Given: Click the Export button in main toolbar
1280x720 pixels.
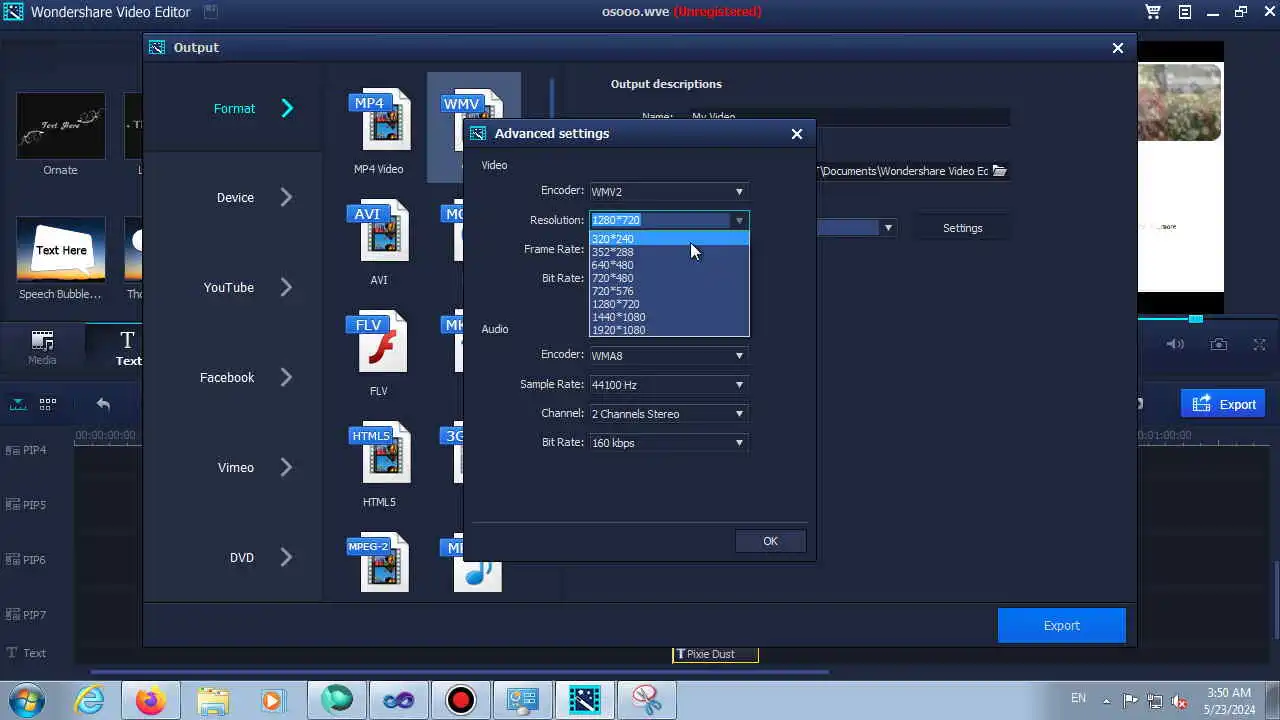Looking at the screenshot, I should tap(1224, 404).
